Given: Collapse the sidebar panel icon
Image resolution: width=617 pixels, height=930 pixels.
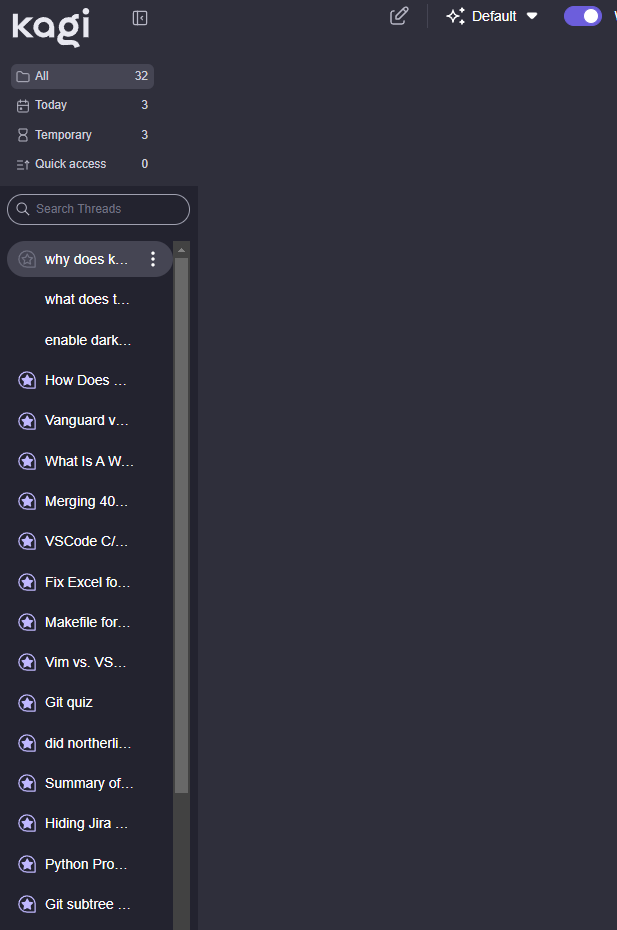Looking at the screenshot, I should [140, 18].
